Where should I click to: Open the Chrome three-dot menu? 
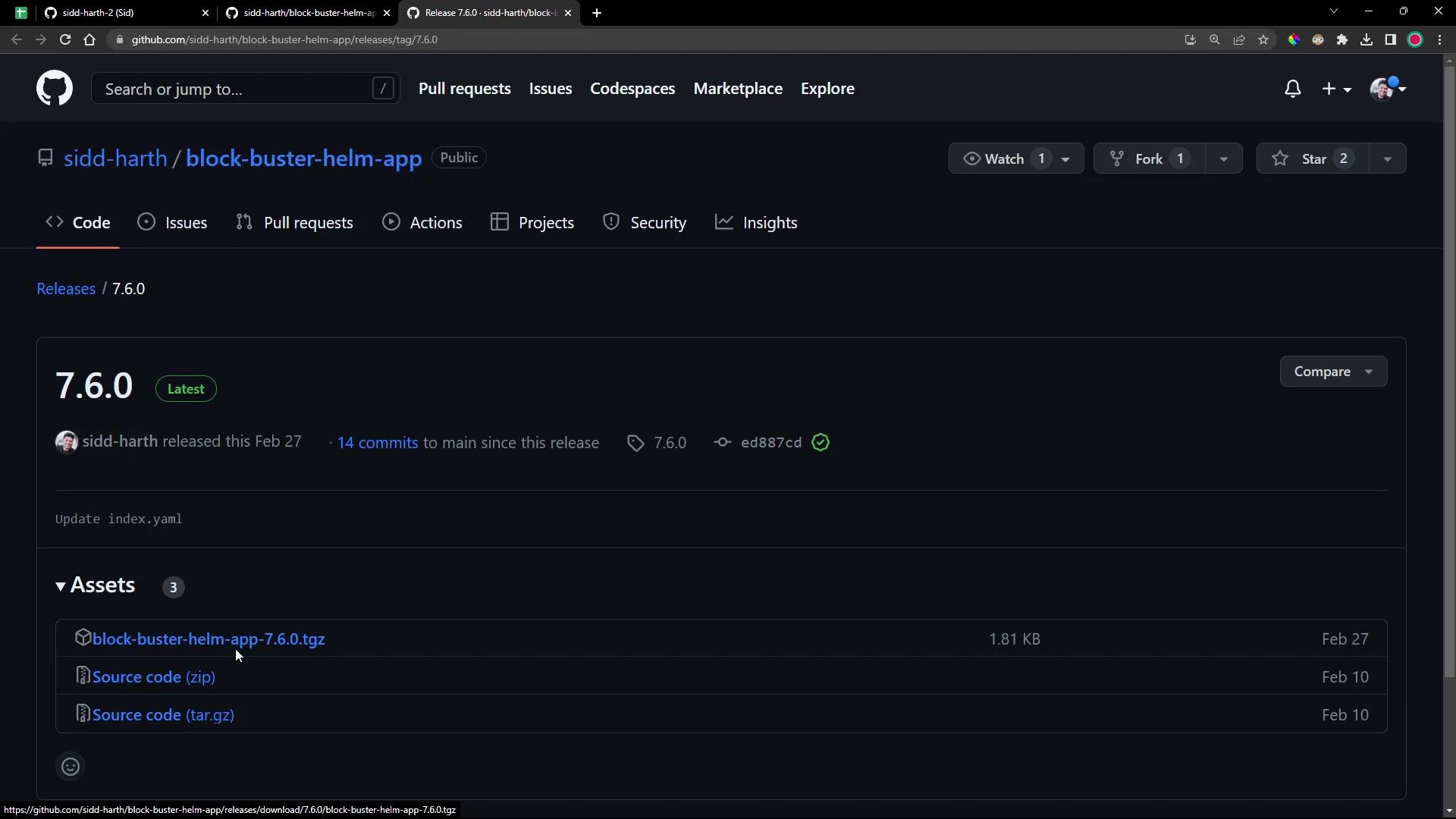pos(1440,39)
